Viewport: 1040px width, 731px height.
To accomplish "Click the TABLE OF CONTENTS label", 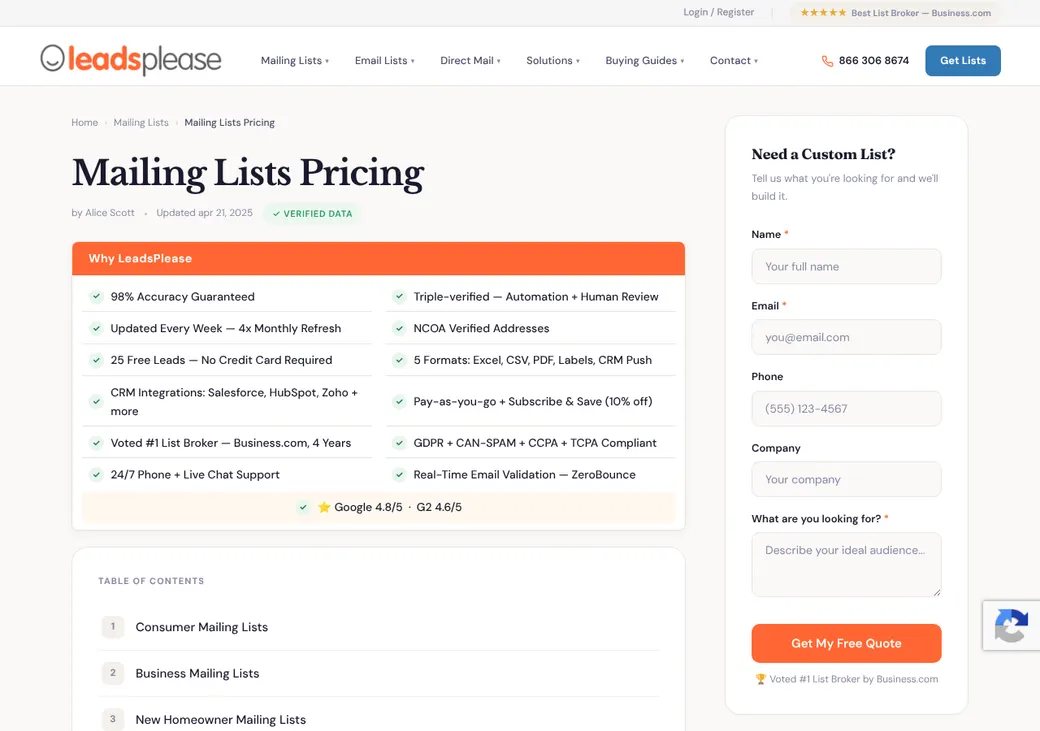I will [151, 581].
